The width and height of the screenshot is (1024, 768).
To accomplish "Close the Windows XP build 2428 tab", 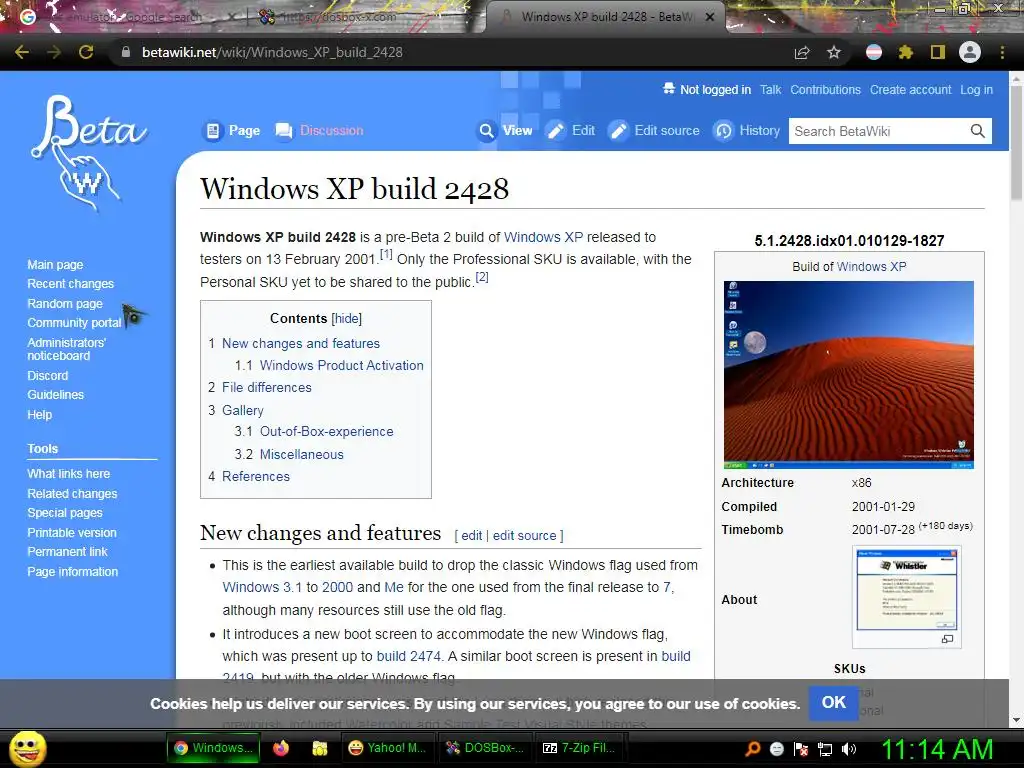I will pyautogui.click(x=710, y=17).
